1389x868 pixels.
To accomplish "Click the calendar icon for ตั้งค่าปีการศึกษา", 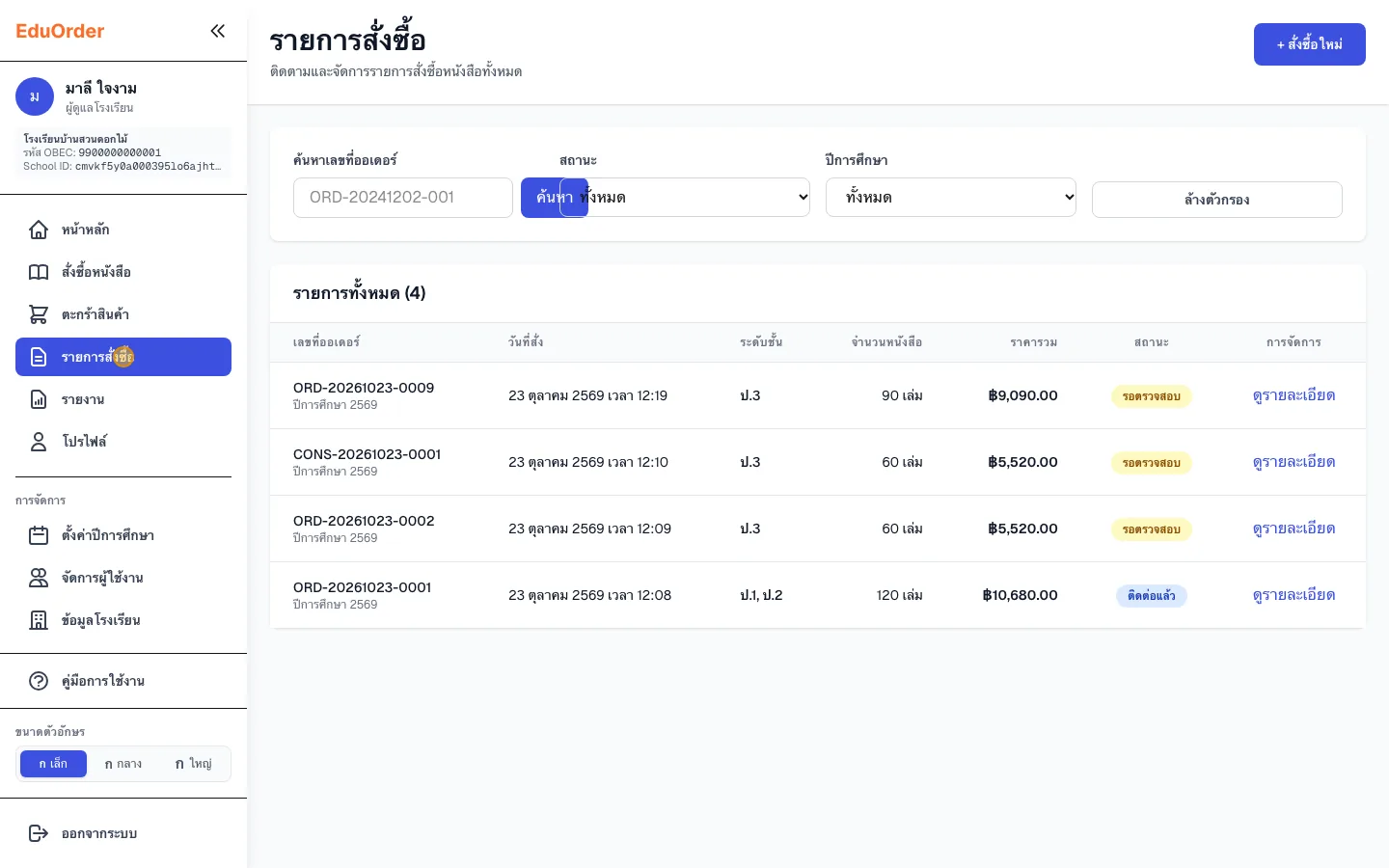I will [39, 535].
